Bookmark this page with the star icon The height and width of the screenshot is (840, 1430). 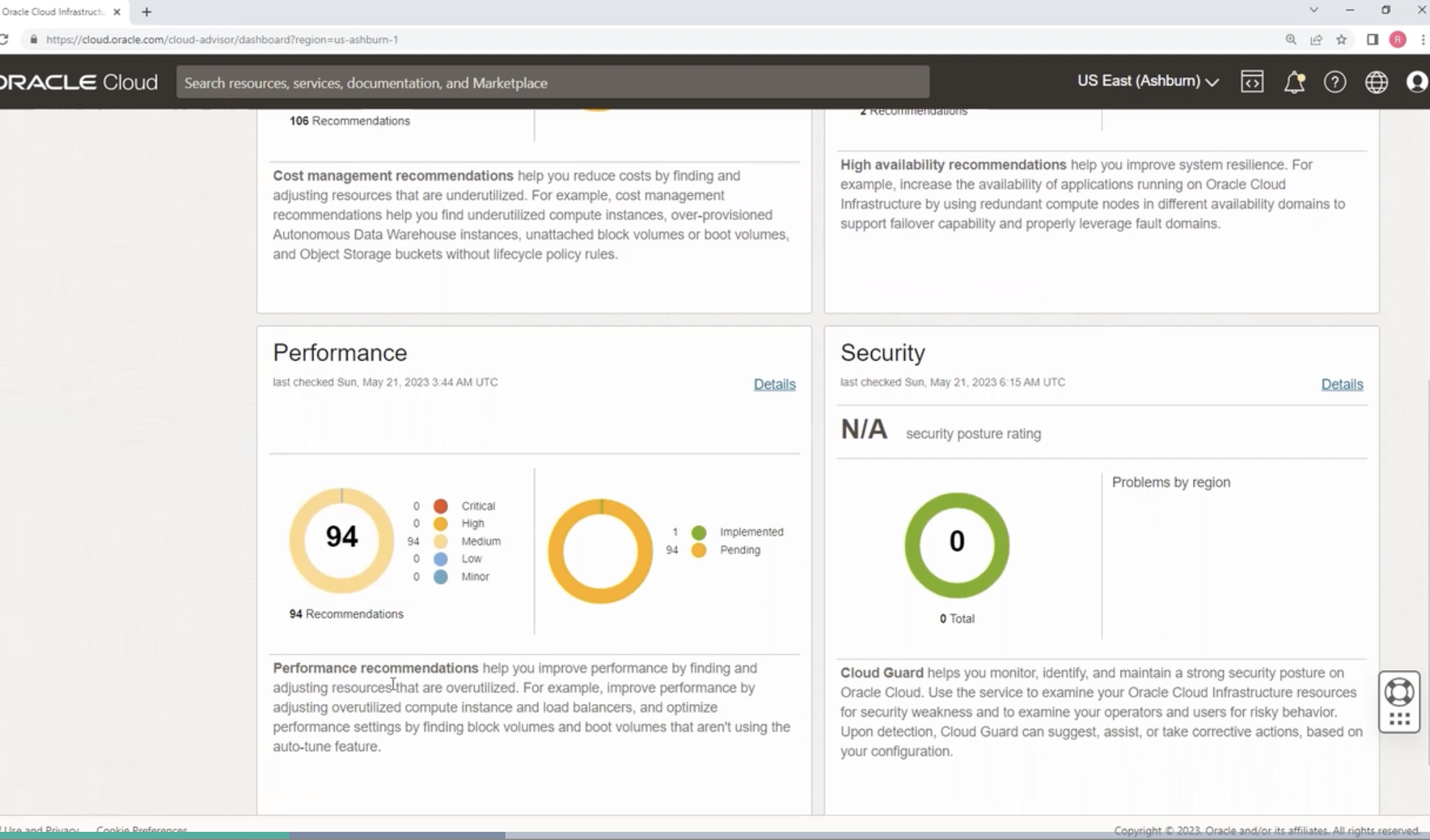pyautogui.click(x=1341, y=40)
